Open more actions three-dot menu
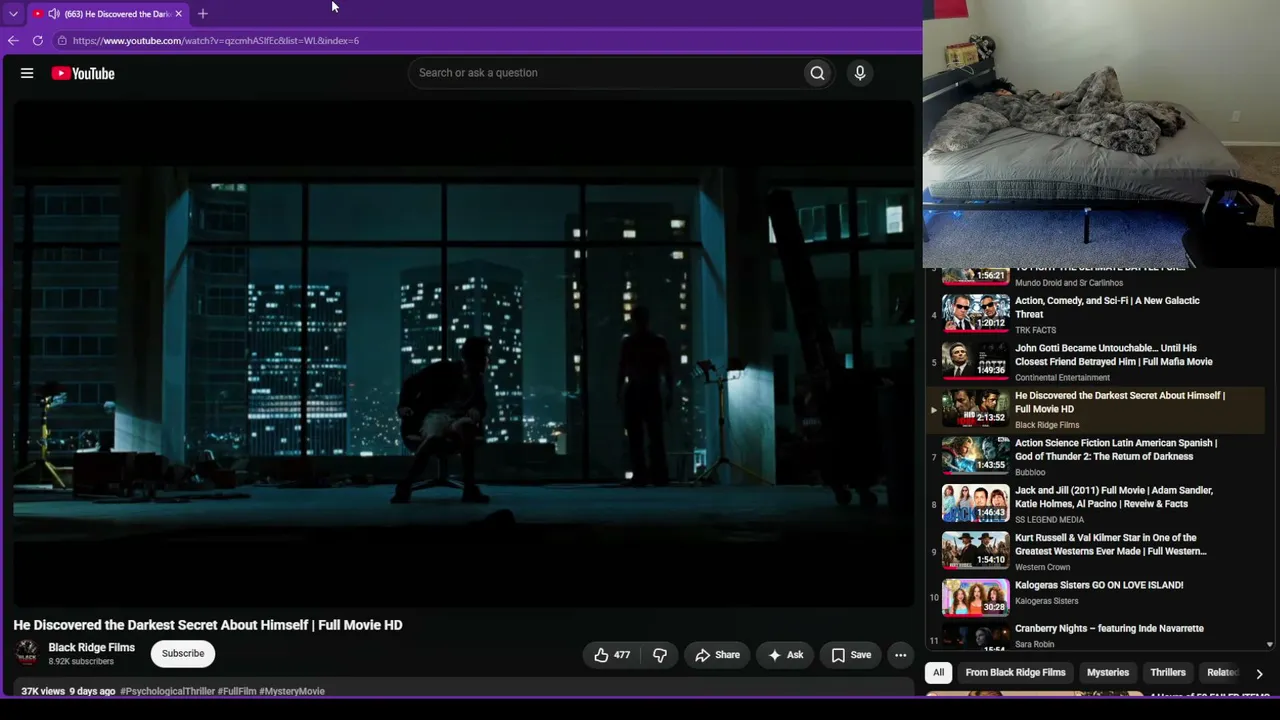This screenshot has height=720, width=1280. click(x=900, y=655)
